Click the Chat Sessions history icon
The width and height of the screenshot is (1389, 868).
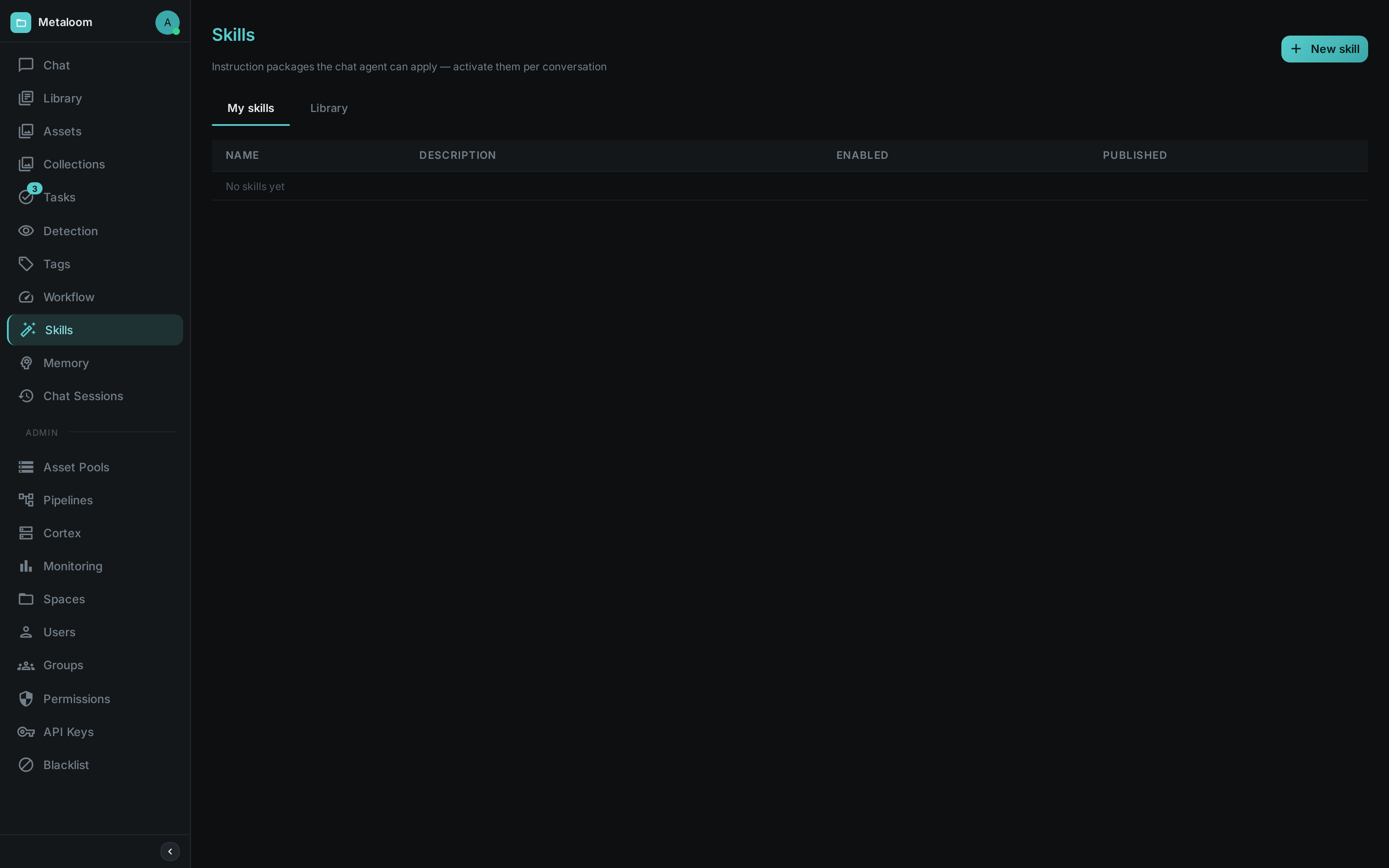pyautogui.click(x=26, y=396)
